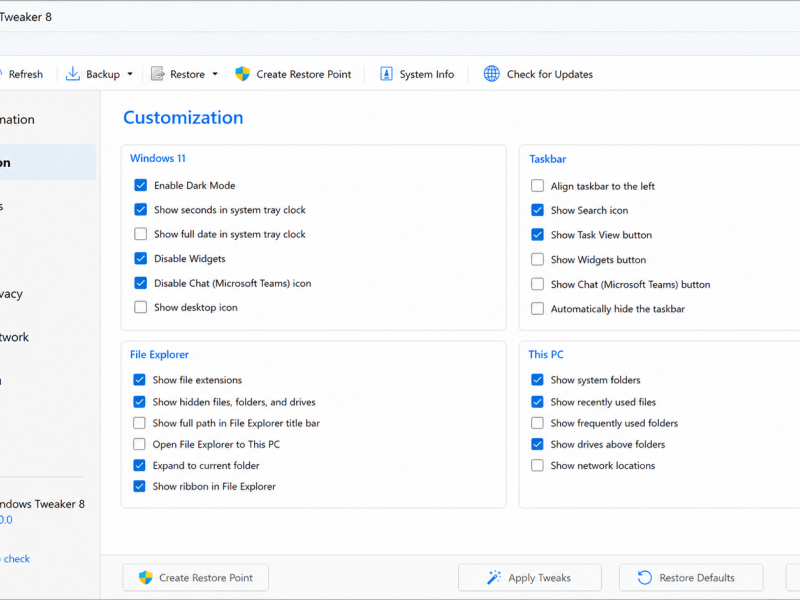Click the 'check' link in the sidebar
Viewport: 800px width, 600px height.
point(17,559)
